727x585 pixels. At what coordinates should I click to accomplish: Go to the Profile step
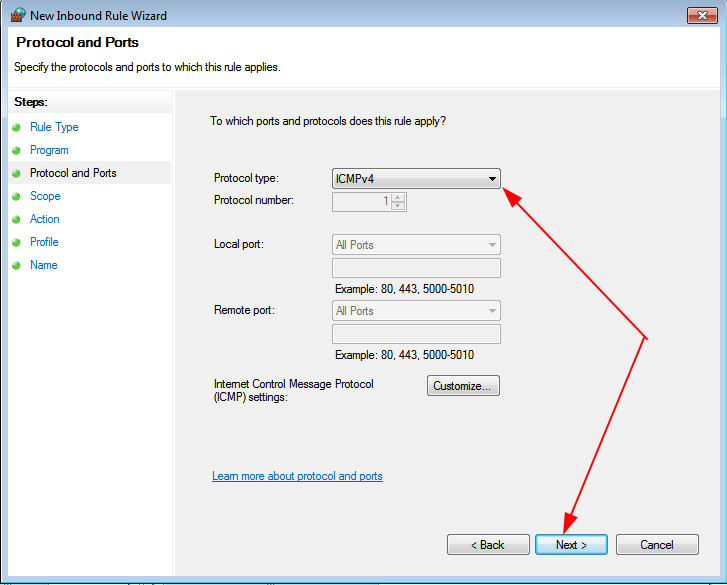point(44,242)
